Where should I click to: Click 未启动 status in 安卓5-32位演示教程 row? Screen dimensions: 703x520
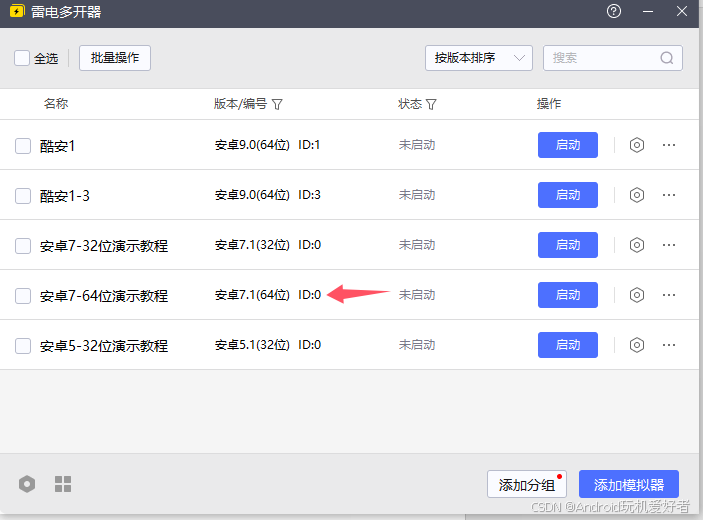click(417, 345)
